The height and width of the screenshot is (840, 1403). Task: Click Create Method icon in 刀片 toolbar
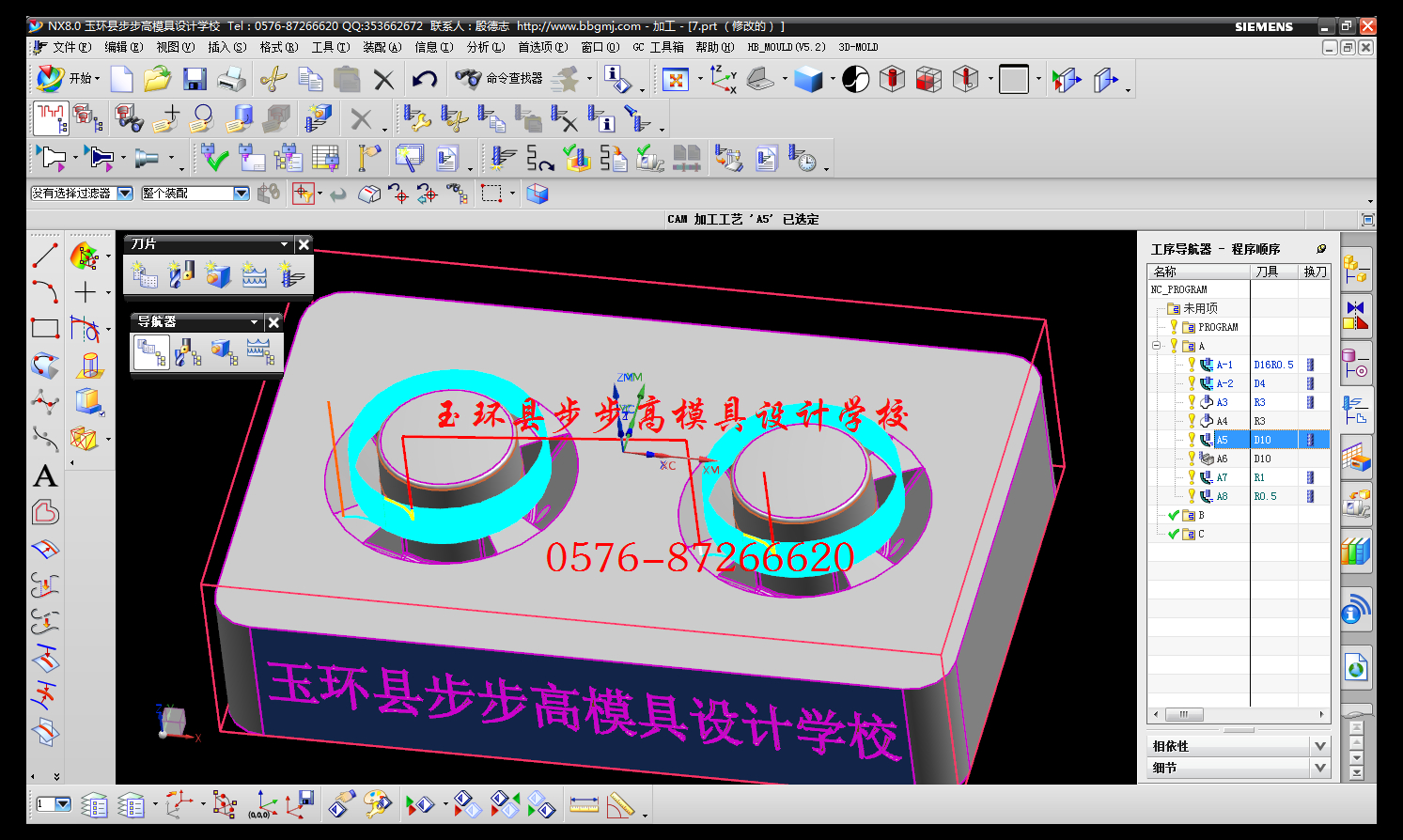point(255,274)
